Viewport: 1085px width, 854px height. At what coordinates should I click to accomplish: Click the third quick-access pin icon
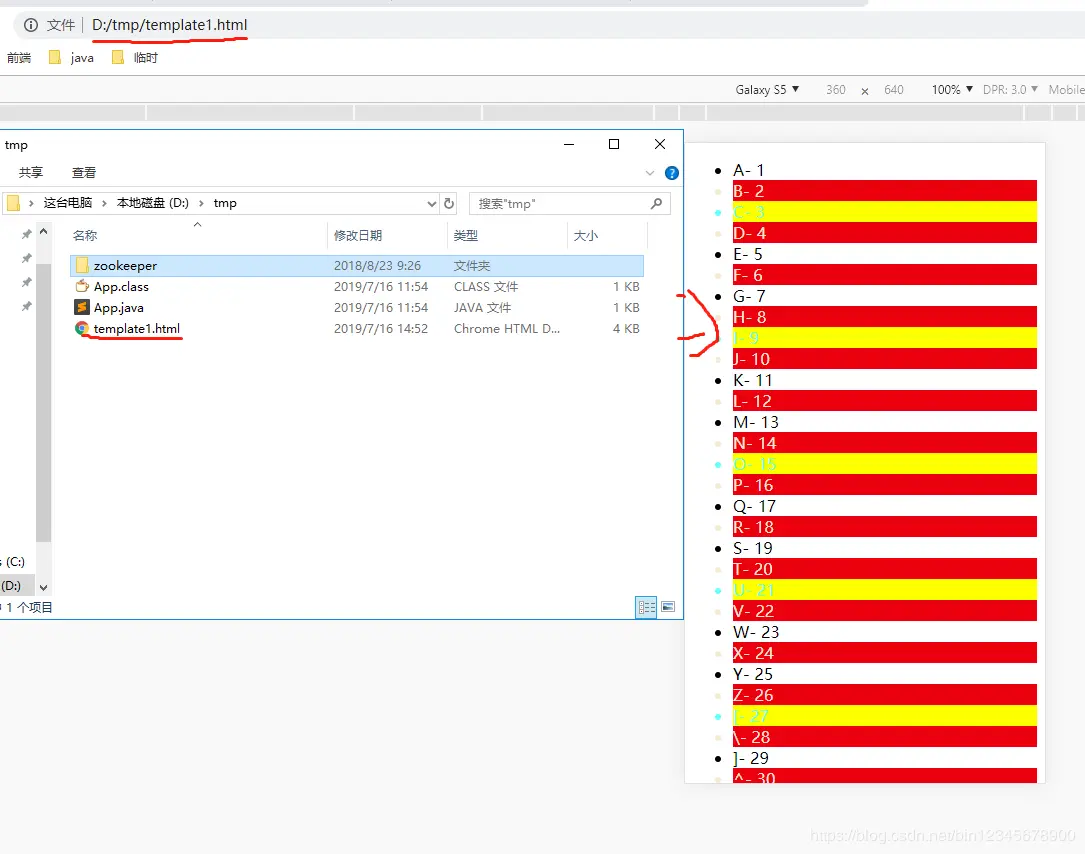click(26, 282)
